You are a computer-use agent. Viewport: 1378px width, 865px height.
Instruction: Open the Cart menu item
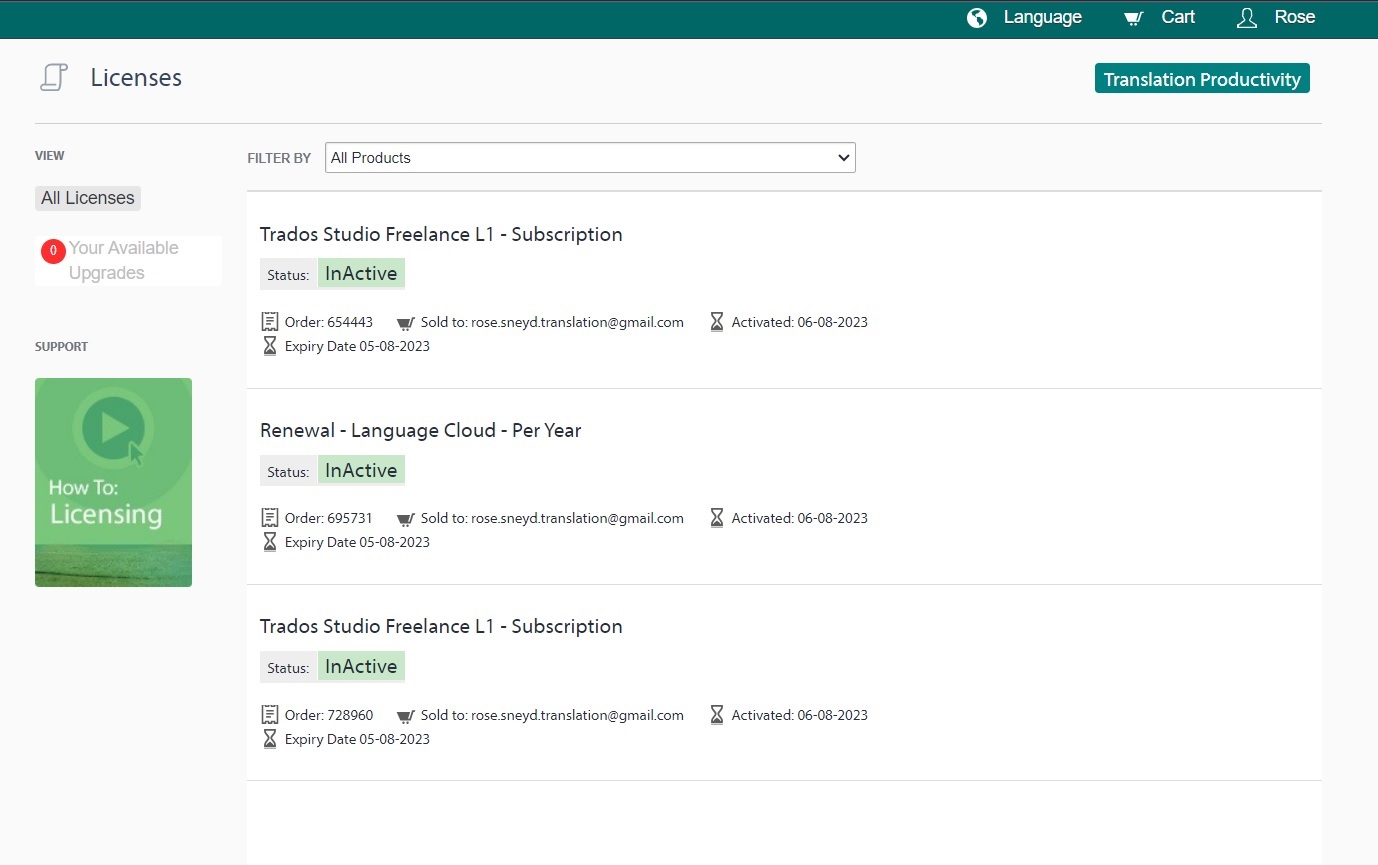tap(1178, 17)
